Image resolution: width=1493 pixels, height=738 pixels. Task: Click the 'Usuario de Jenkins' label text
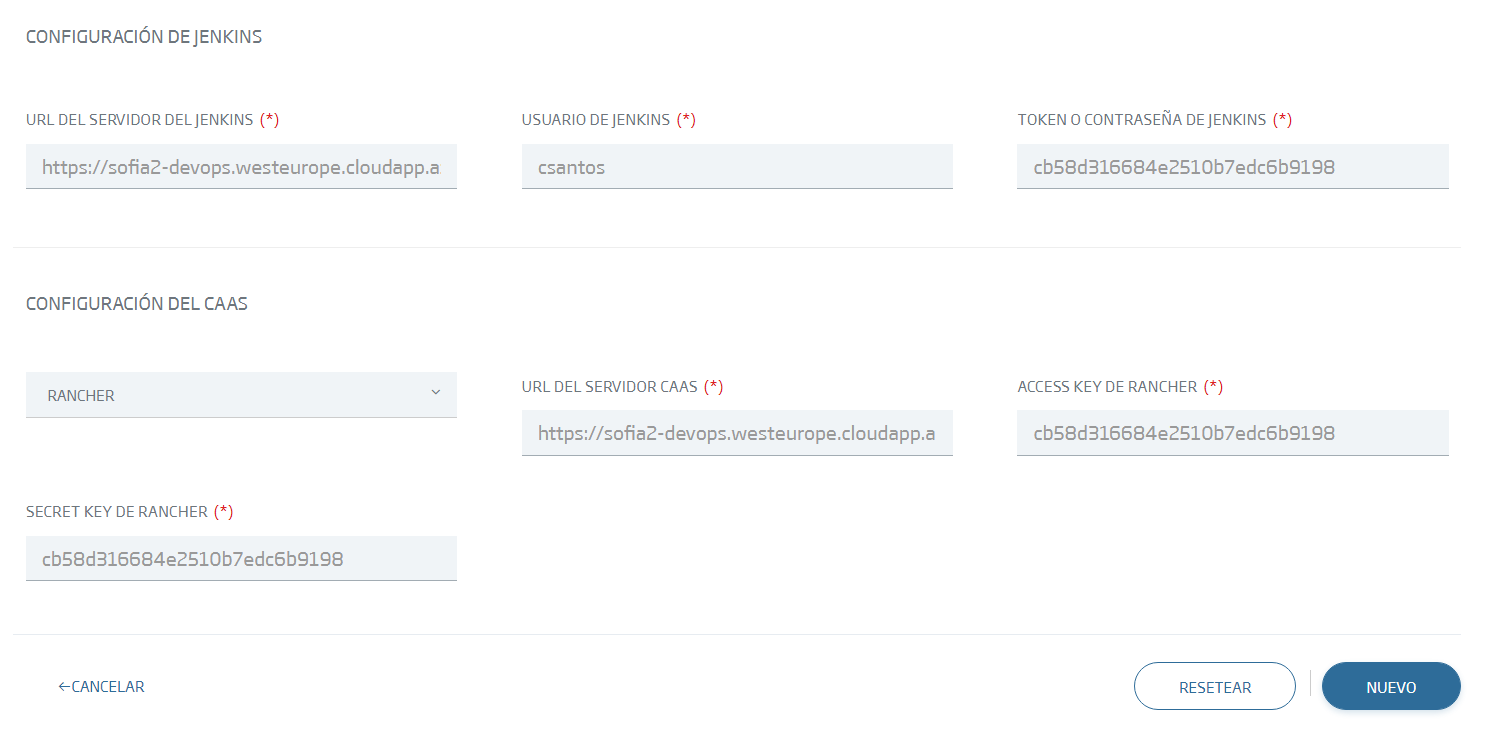point(596,120)
